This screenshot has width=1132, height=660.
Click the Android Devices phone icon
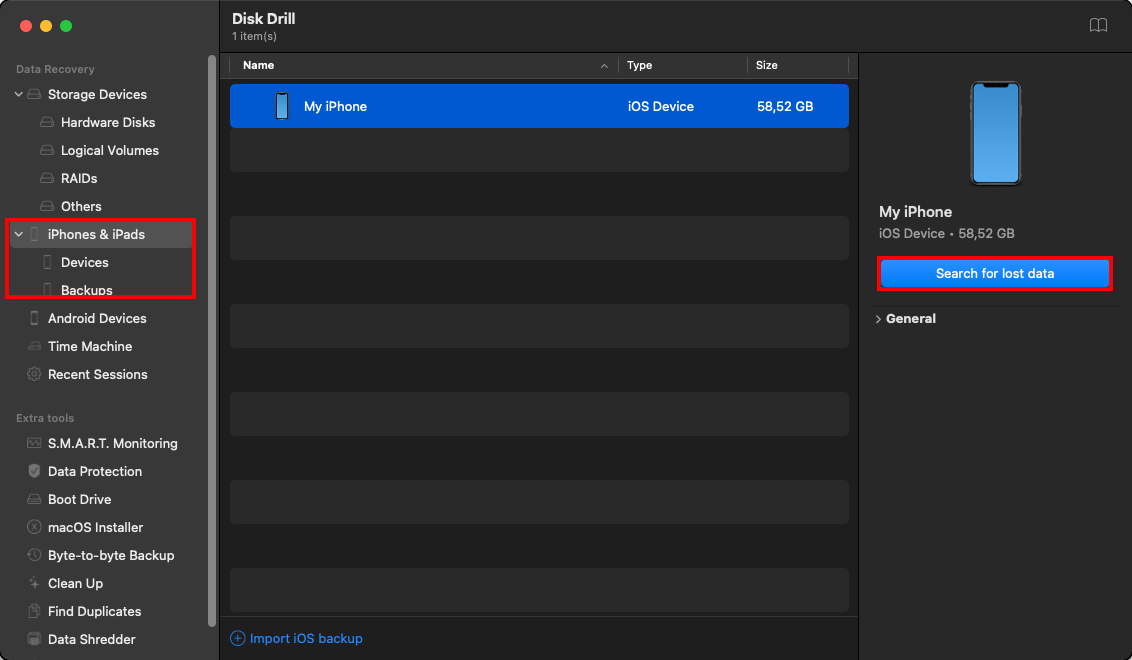pos(34,318)
